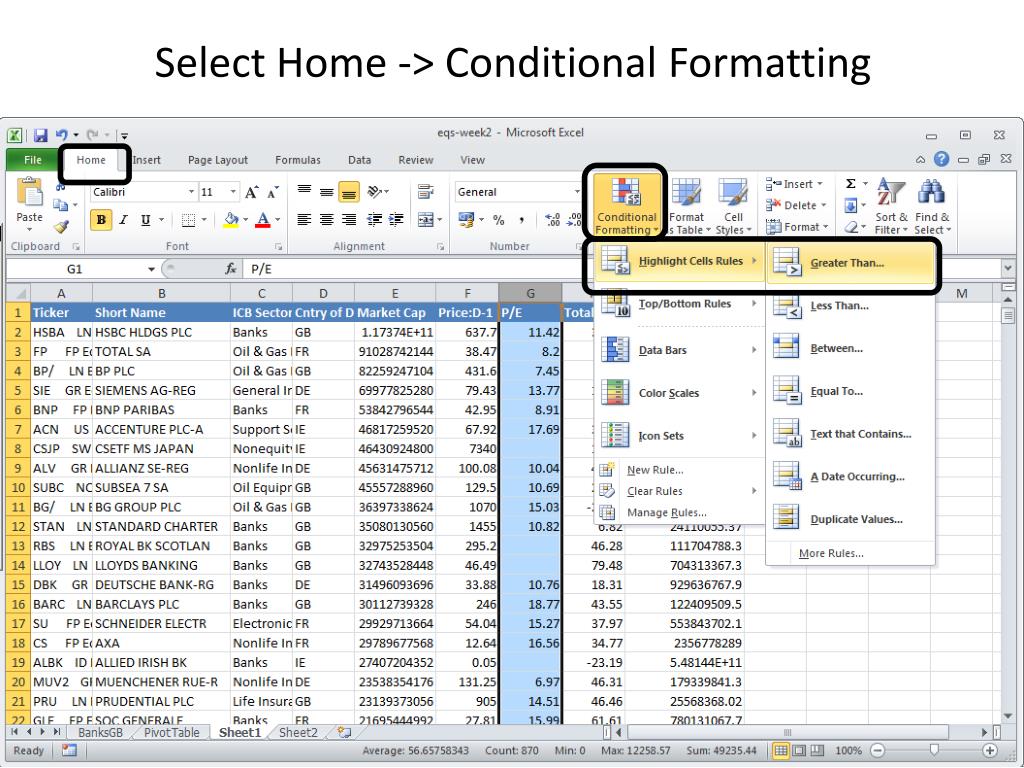This screenshot has height=768, width=1024.
Task: Toggle Center text alignment button
Action: tap(327, 219)
